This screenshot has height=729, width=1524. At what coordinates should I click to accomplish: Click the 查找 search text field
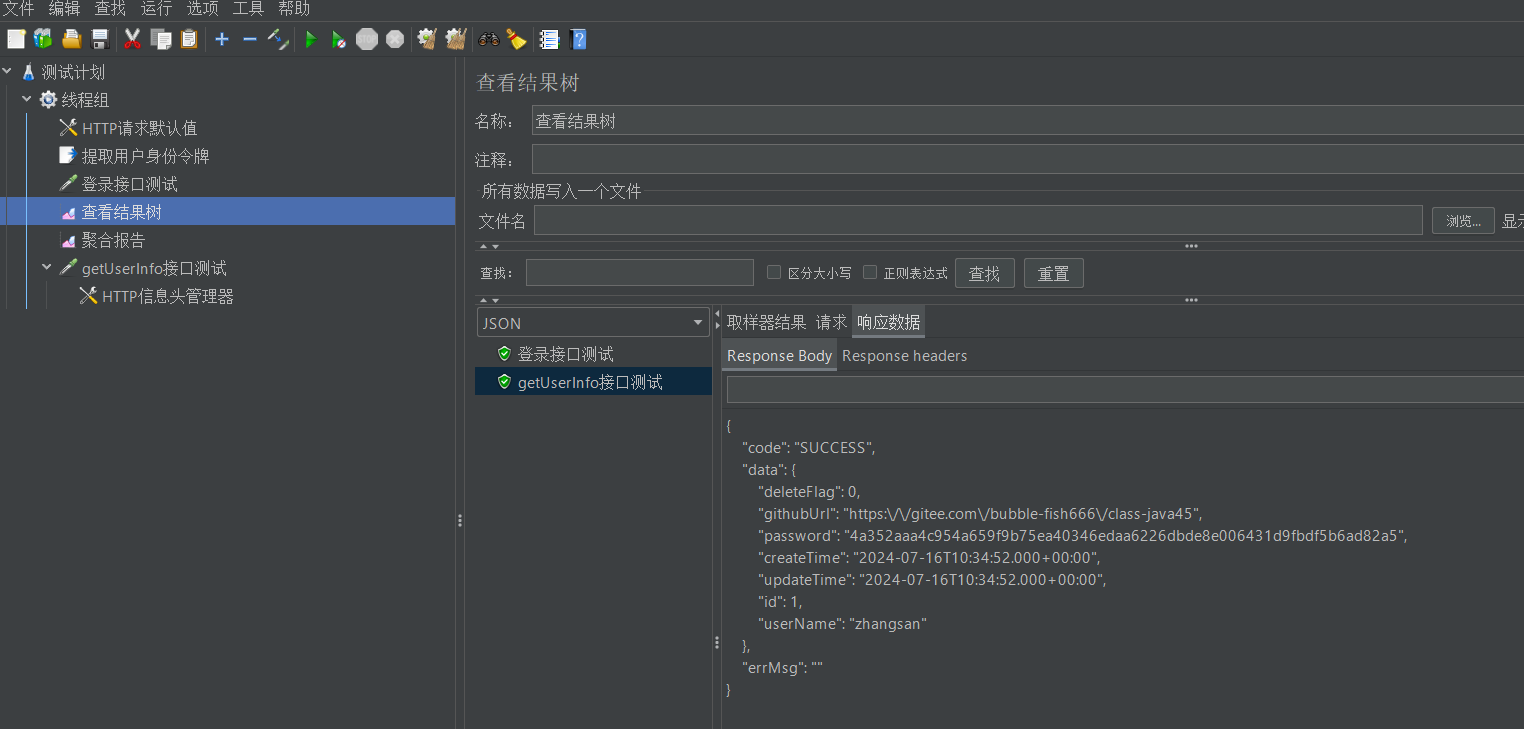(x=640, y=272)
